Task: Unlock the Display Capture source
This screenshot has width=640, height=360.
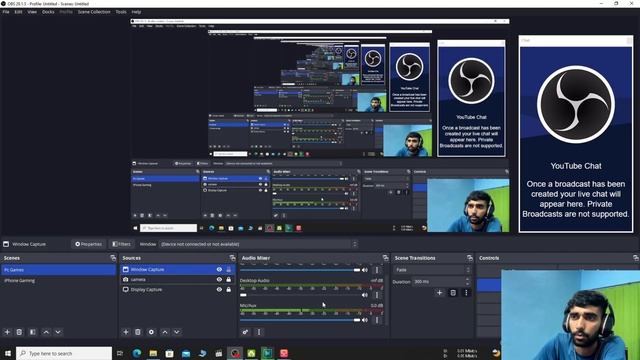Action: click(x=229, y=289)
